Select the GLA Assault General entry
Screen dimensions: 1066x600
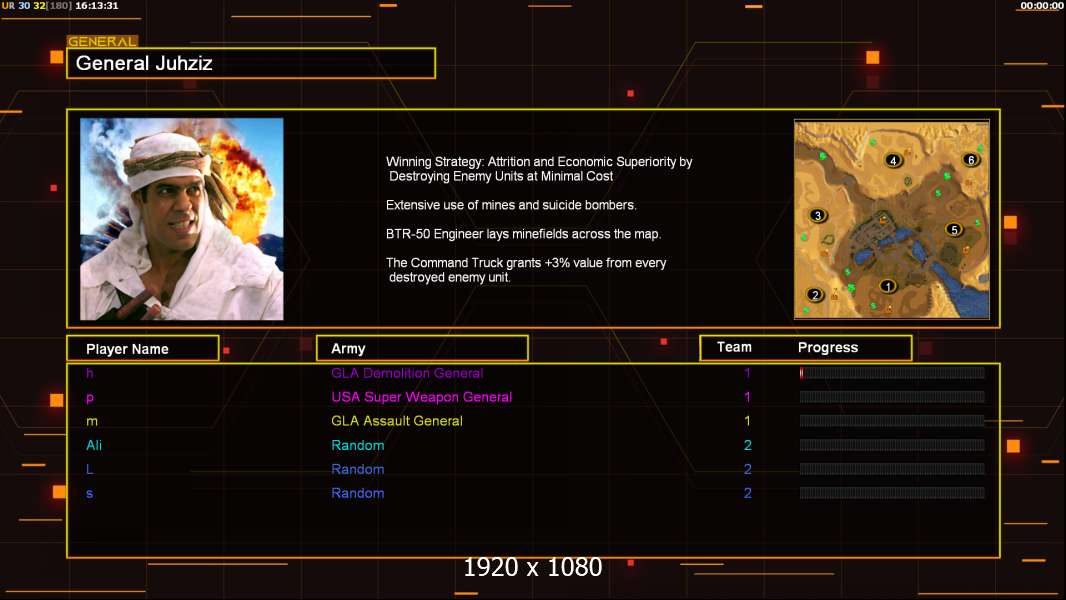tap(397, 421)
